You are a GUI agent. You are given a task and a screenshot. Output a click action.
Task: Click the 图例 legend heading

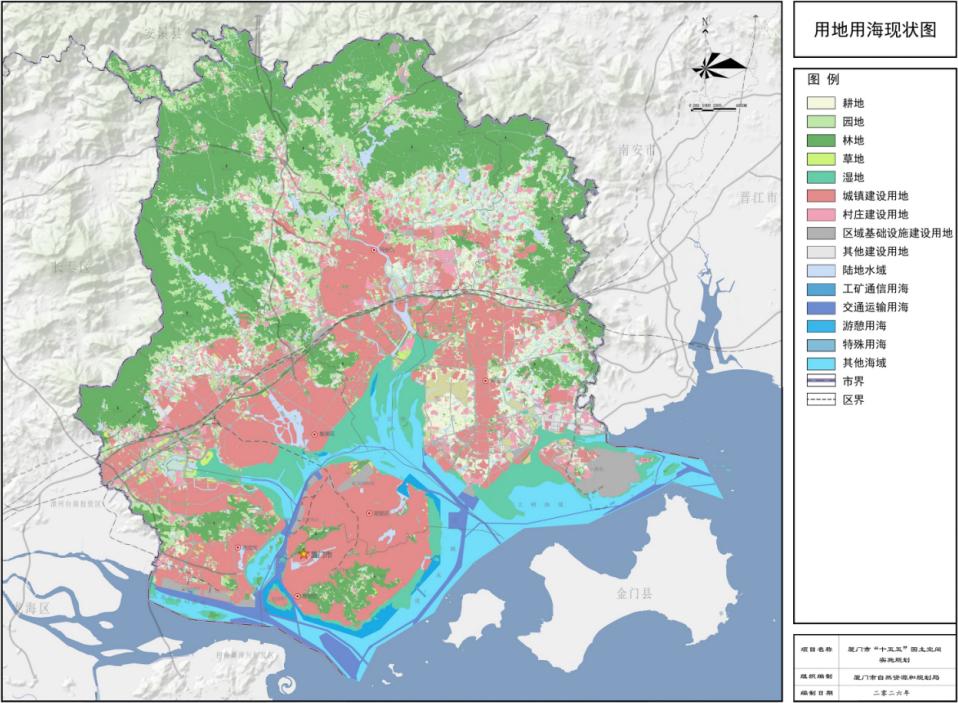click(823, 79)
